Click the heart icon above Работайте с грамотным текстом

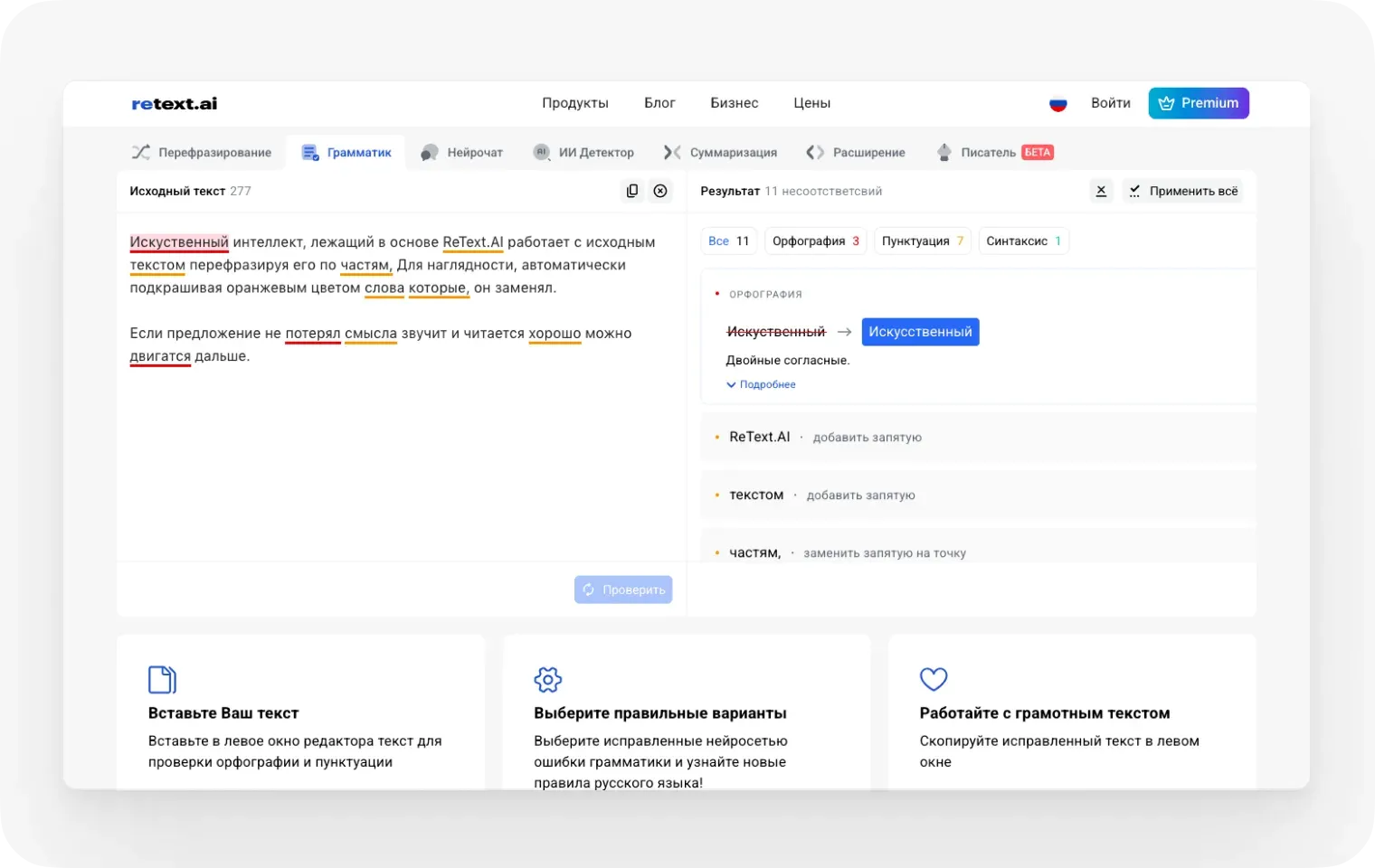934,679
